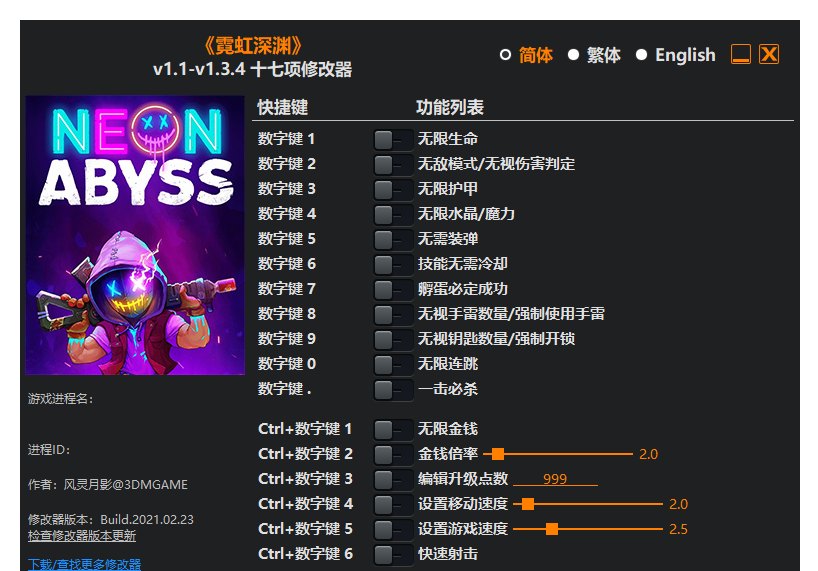
Task: Click the 进程ID label
Action: 49,450
